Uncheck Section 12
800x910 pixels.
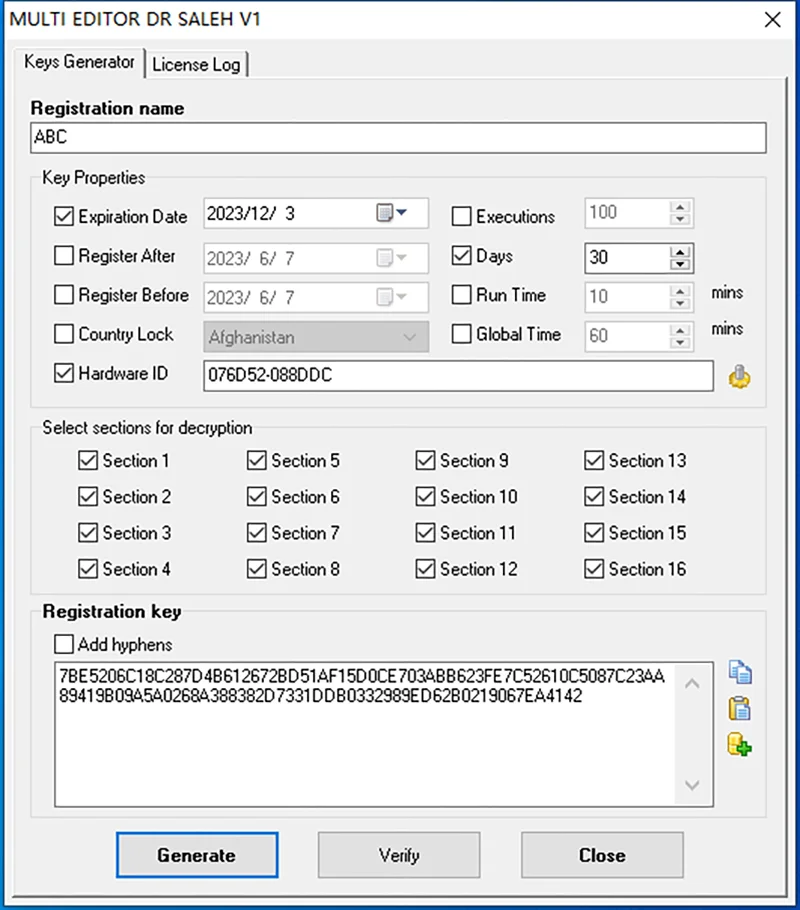point(426,569)
